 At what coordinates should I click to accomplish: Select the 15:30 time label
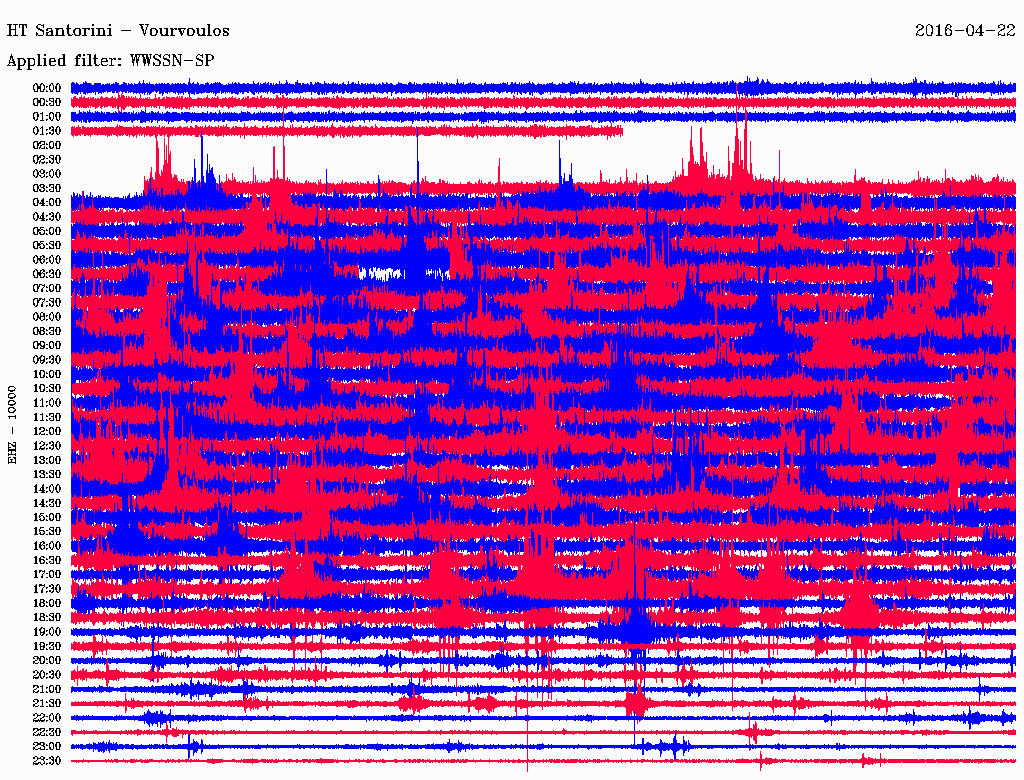47,532
